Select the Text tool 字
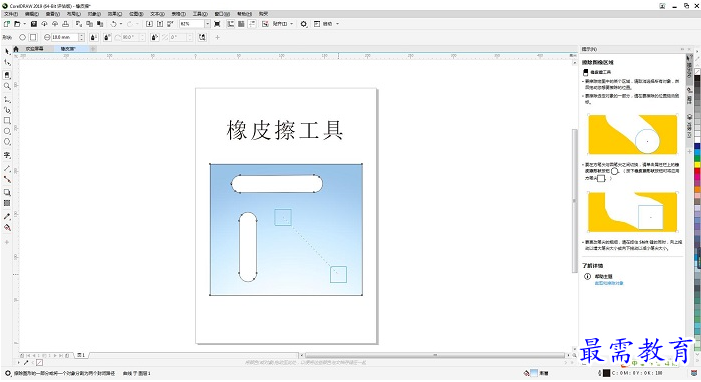Viewport: 701px width, 382px height. tap(7, 155)
